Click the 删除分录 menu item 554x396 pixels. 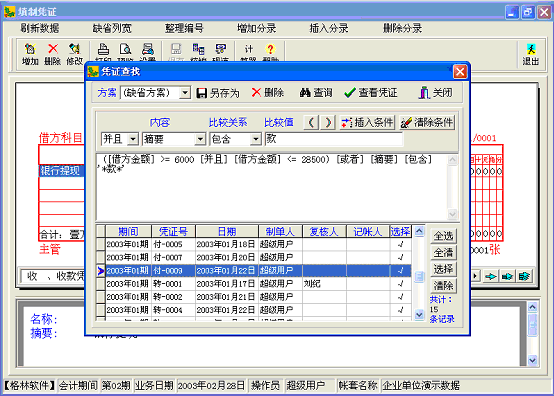(402, 28)
